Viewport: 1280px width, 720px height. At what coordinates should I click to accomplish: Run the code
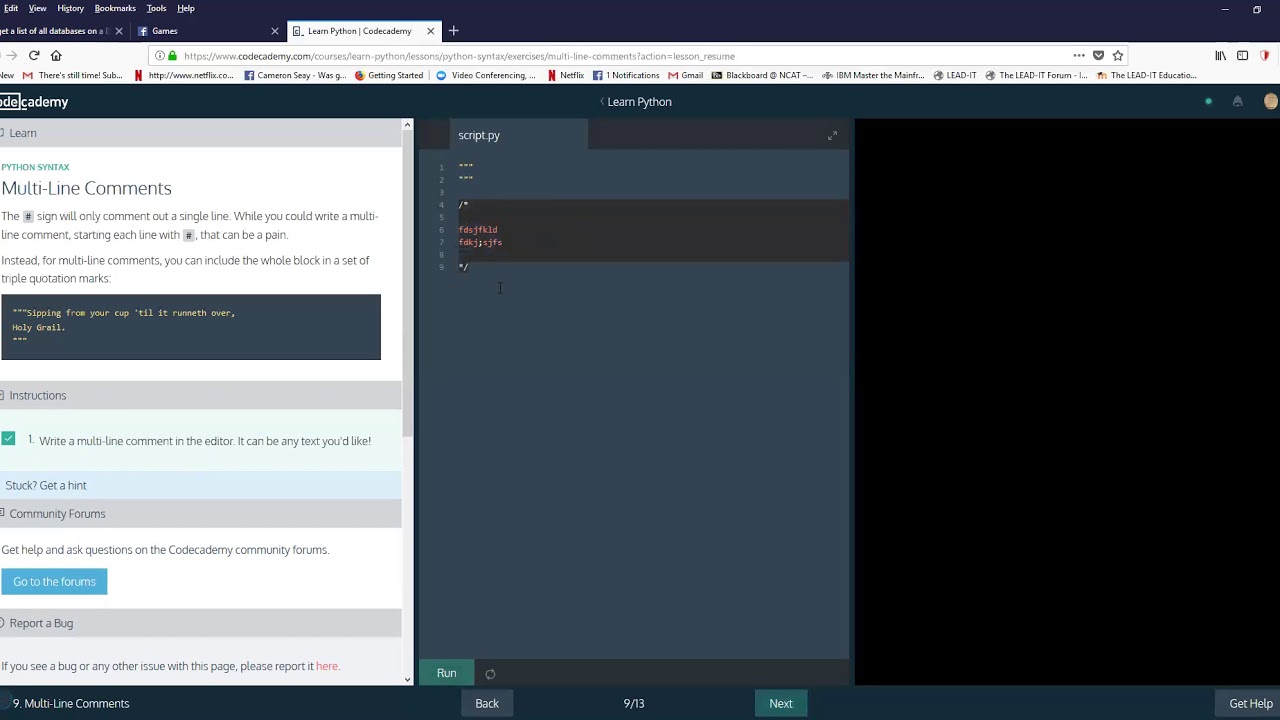point(446,673)
